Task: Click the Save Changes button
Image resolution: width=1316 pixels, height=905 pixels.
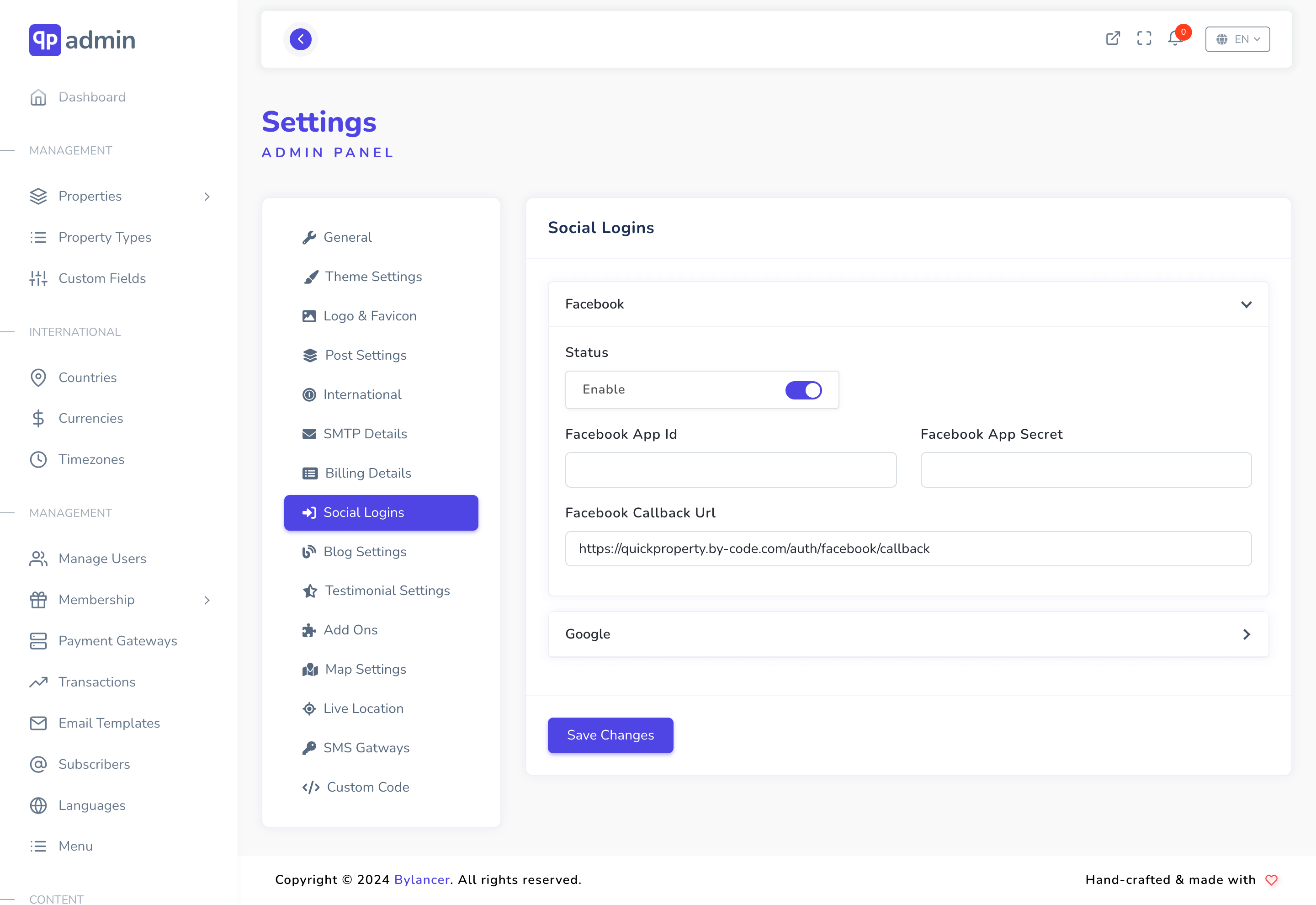Action: (610, 735)
